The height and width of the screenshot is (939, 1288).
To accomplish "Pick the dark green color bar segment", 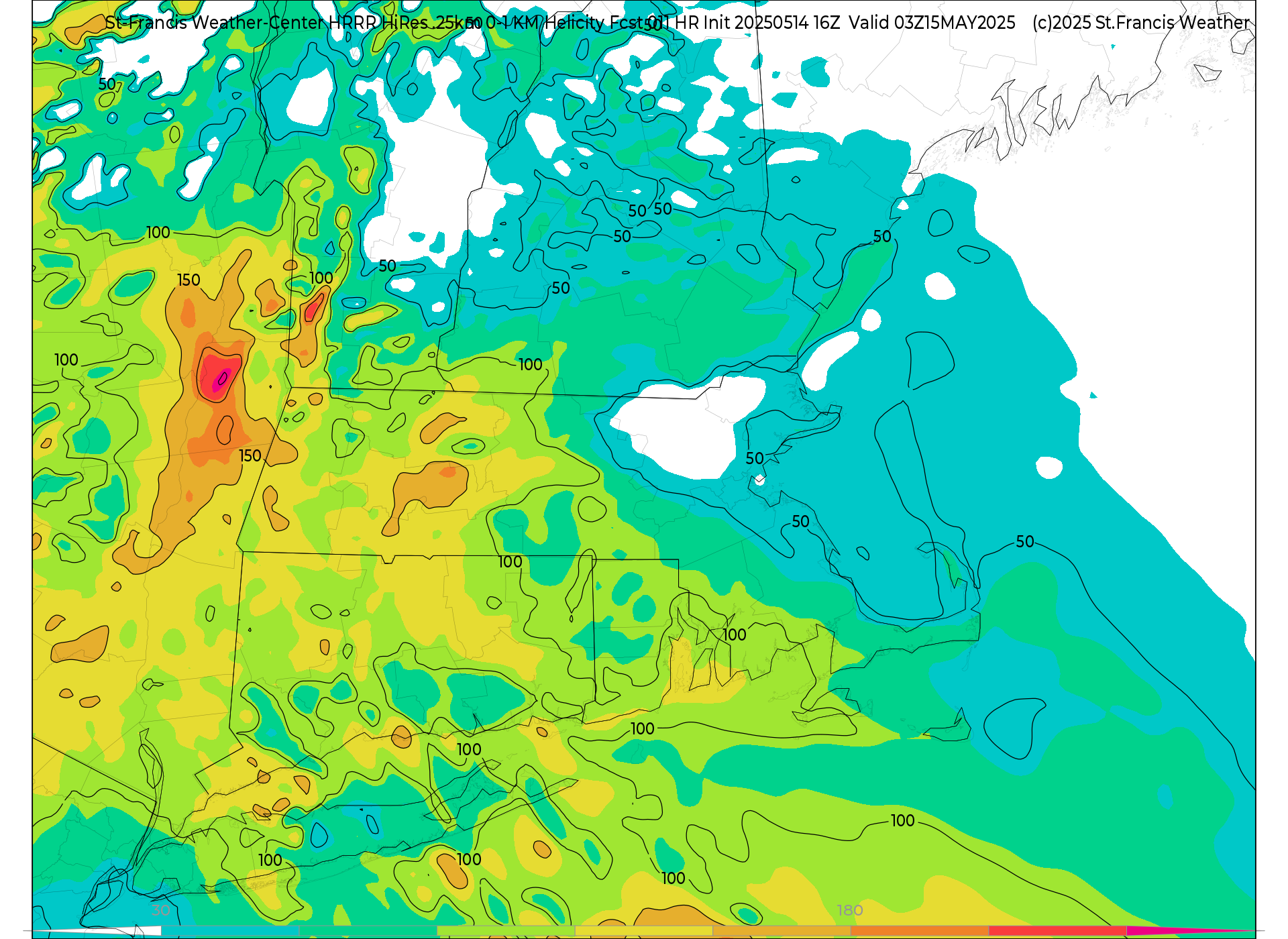I will [x=368, y=931].
